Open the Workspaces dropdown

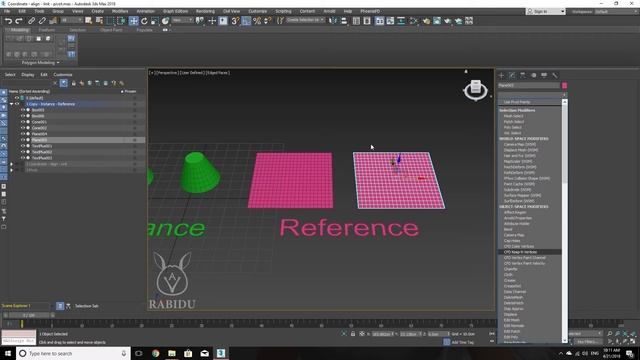click(616, 11)
